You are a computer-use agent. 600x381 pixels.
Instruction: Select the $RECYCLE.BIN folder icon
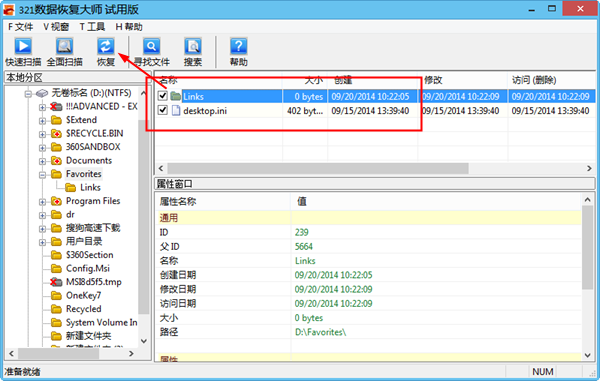[56, 134]
